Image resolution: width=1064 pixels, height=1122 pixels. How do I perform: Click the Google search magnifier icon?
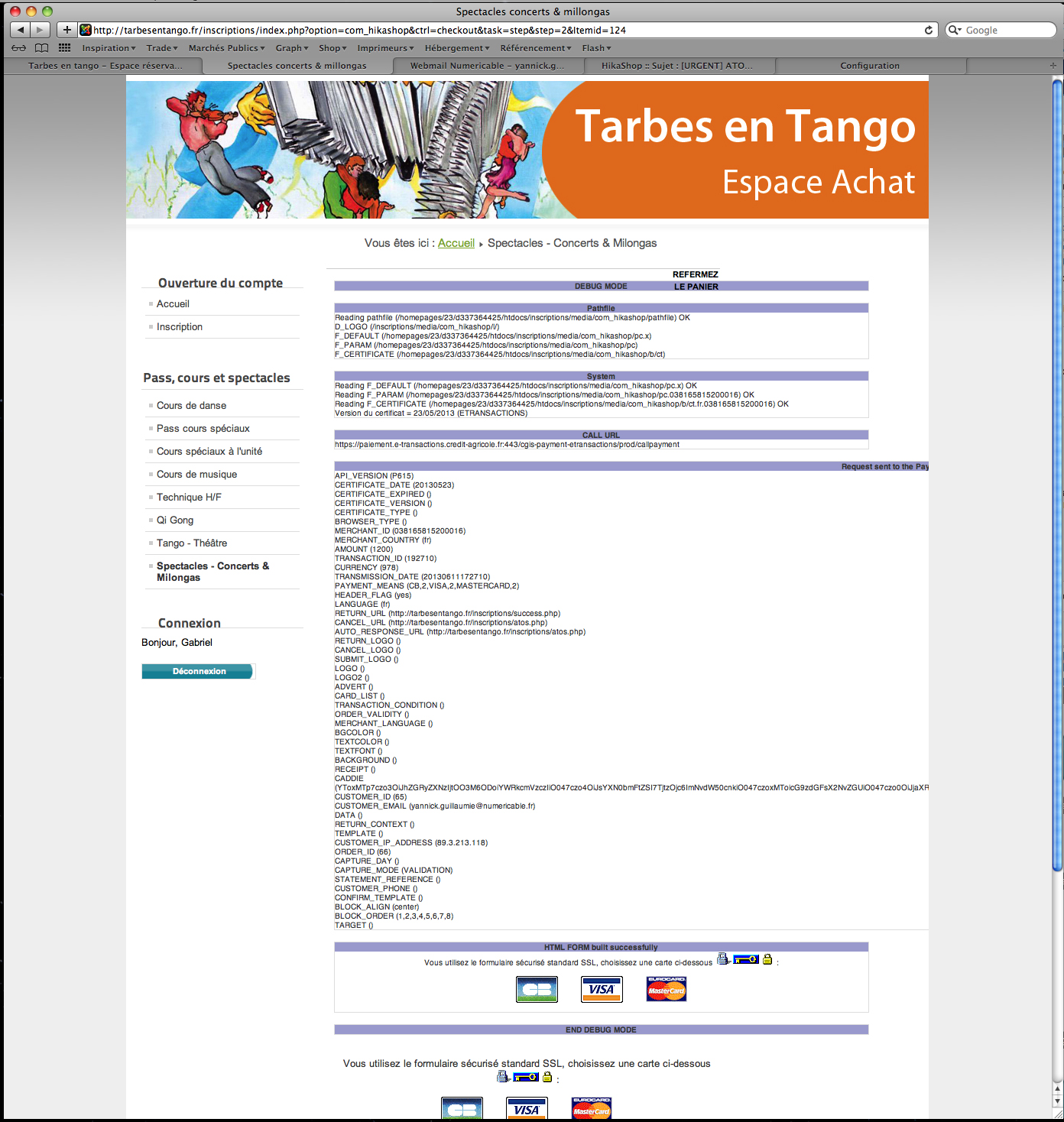(x=955, y=30)
